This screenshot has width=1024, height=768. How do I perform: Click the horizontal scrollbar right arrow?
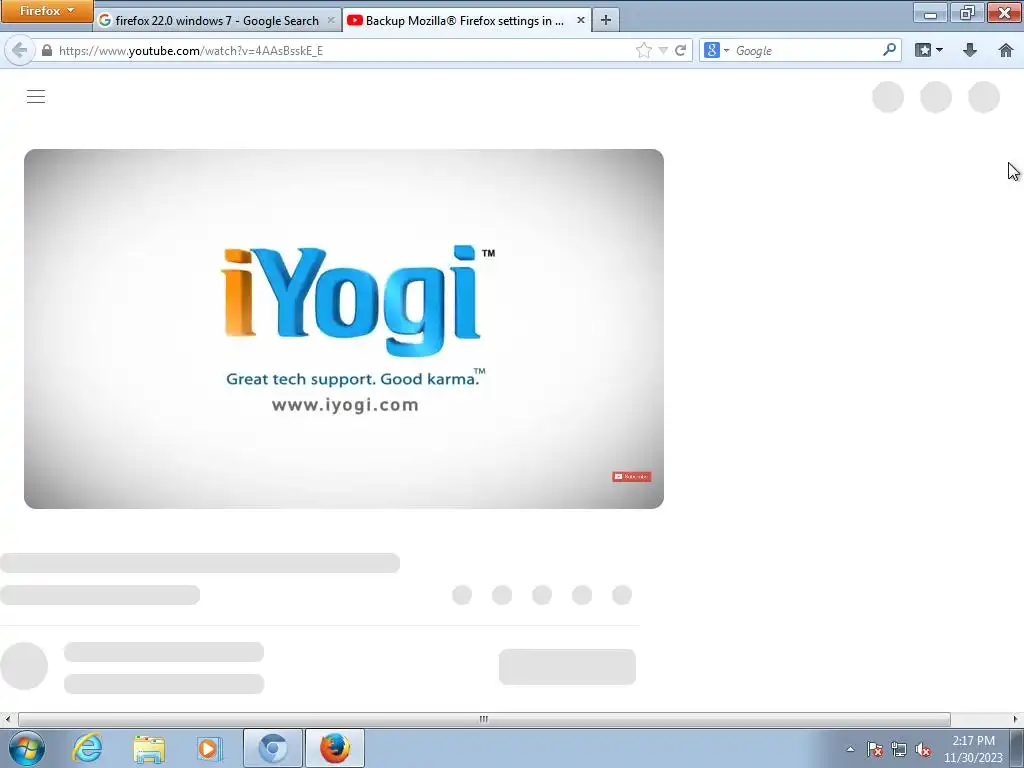[1016, 719]
